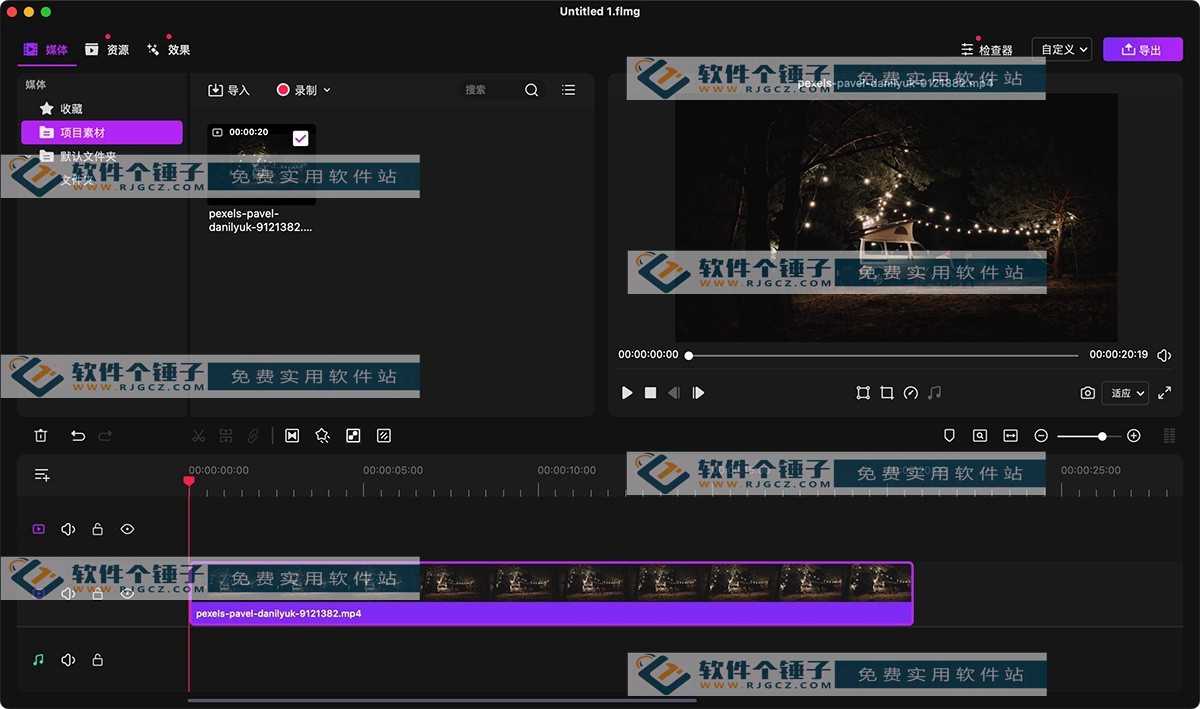Open the 适应 preview scale dropdown

point(1125,393)
